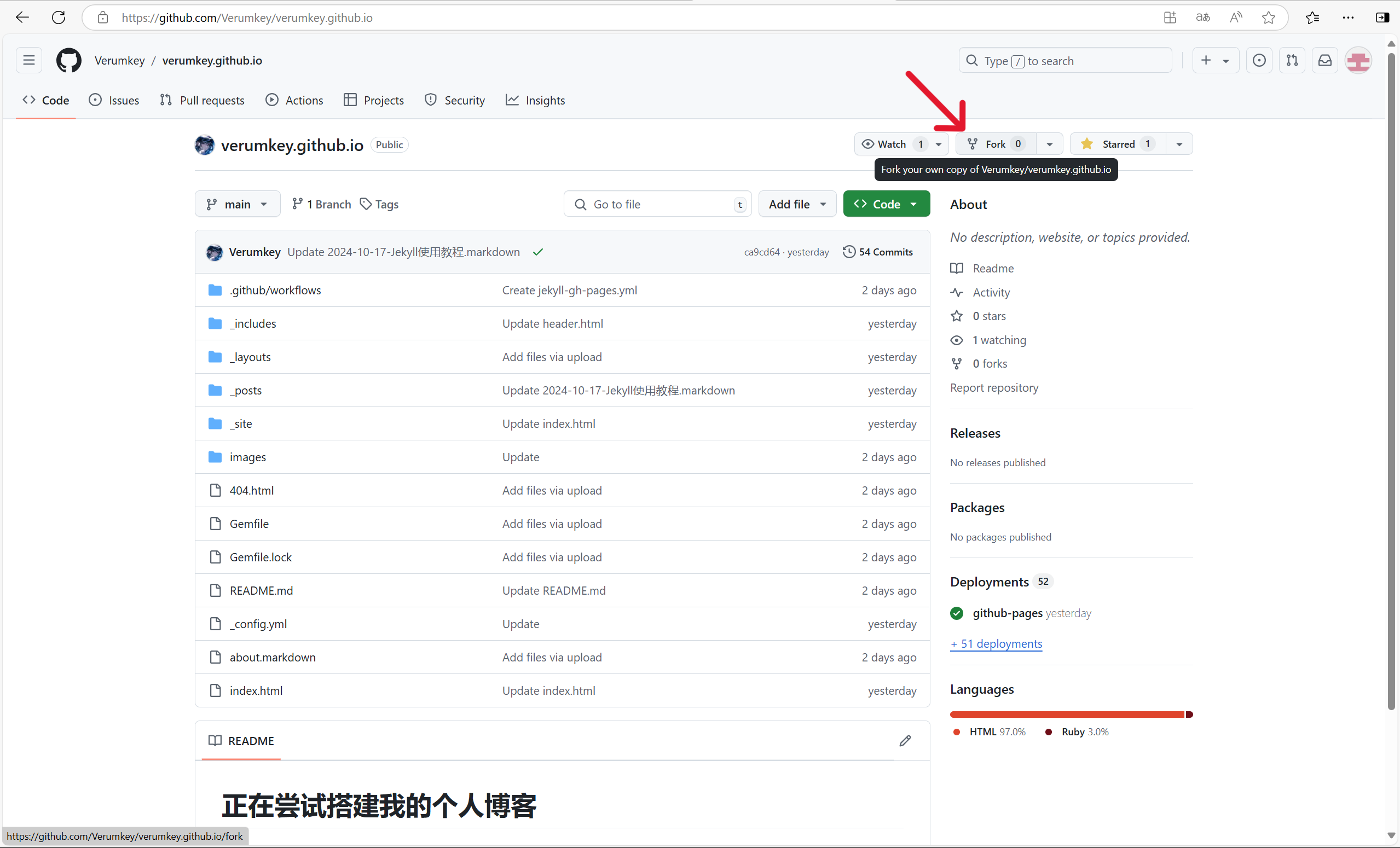The image size is (1400, 848).
Task: Click the translate icon in address bar
Action: 1203,18
